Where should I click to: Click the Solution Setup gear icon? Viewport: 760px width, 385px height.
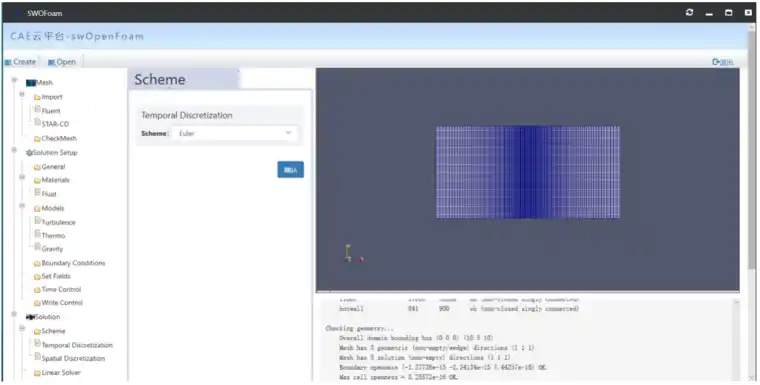click(29, 153)
